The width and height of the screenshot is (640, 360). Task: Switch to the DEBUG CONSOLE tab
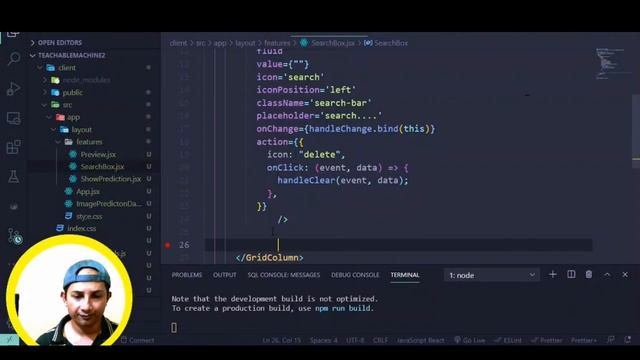point(355,275)
